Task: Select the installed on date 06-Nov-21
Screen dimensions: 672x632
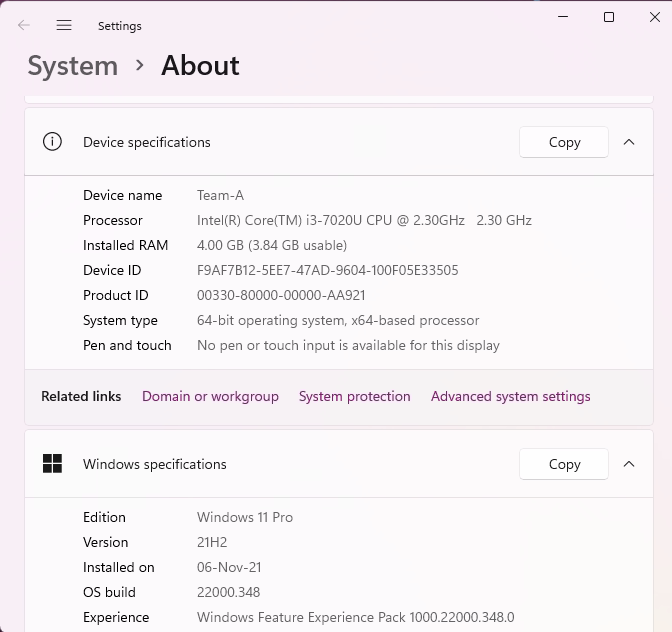Action: [x=229, y=567]
